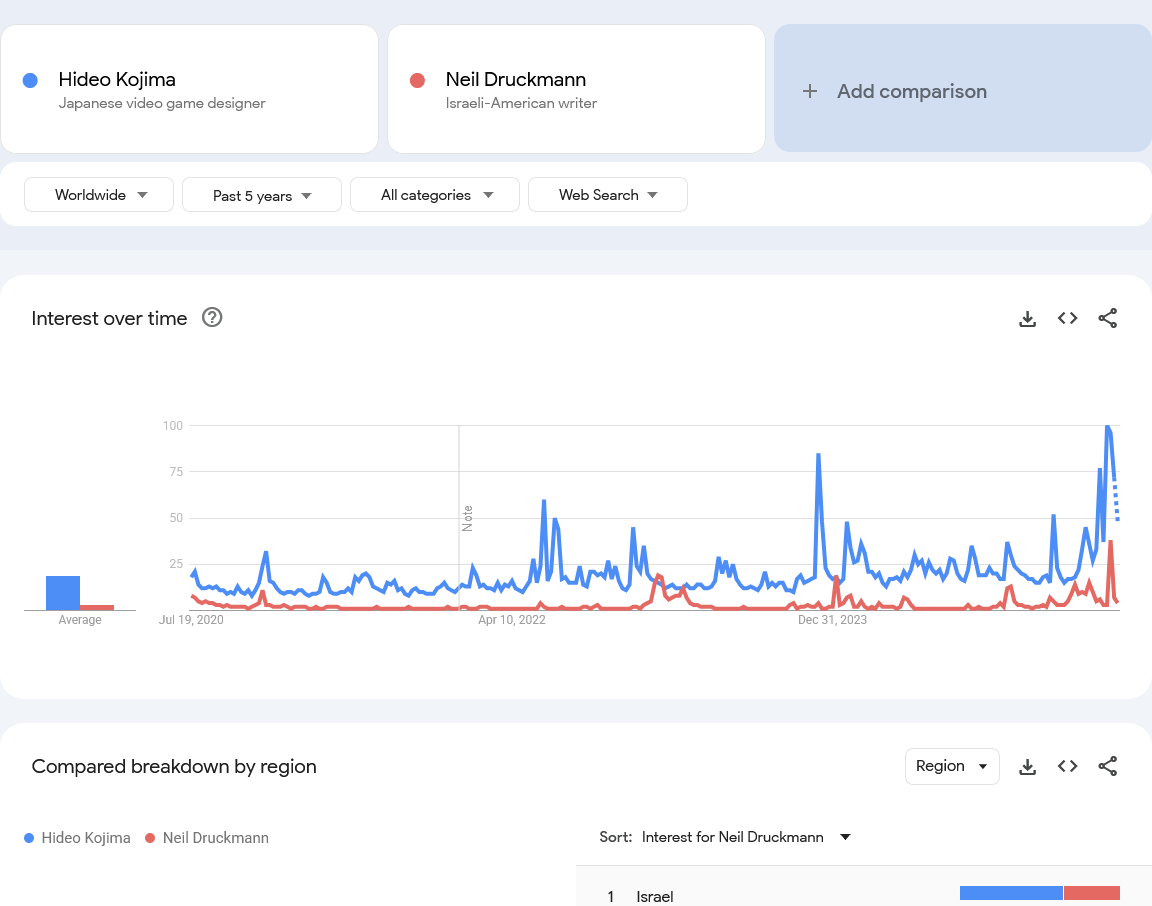The height and width of the screenshot is (906, 1152).
Task: Click Japanese video game designer subtitle
Action: pos(162,103)
